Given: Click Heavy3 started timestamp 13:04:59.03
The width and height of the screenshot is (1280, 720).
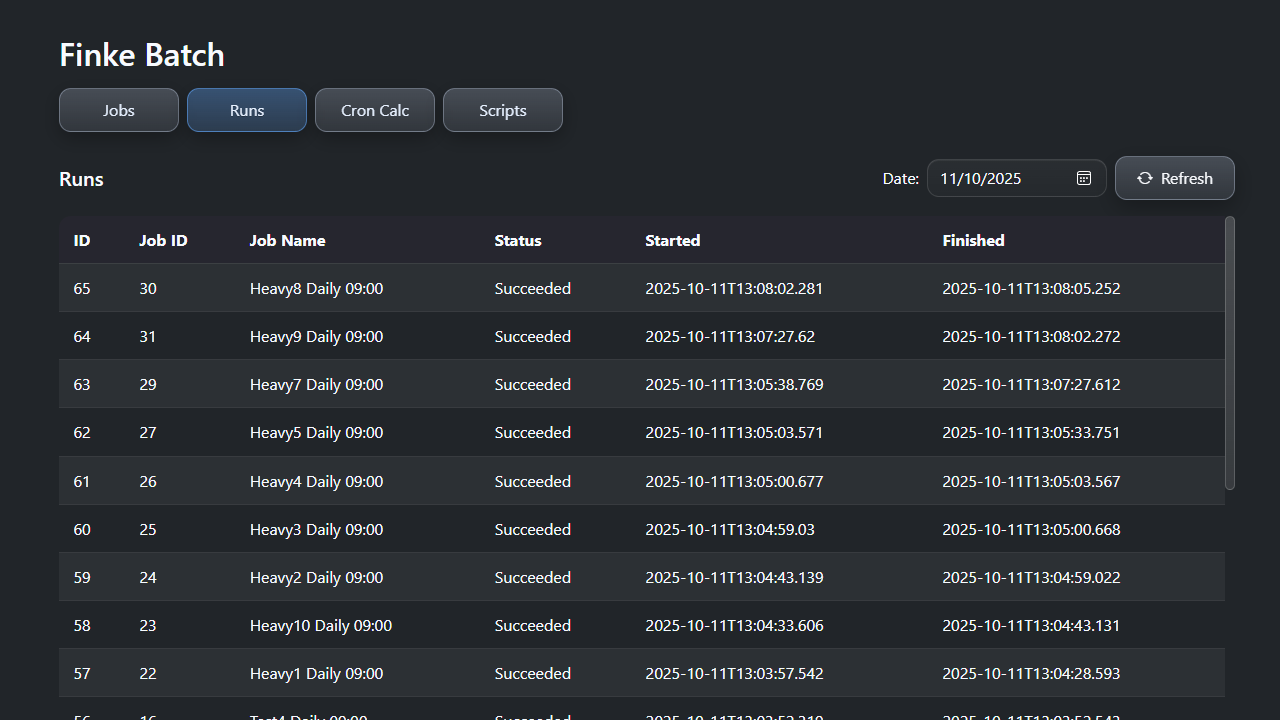Looking at the screenshot, I should tap(729, 529).
